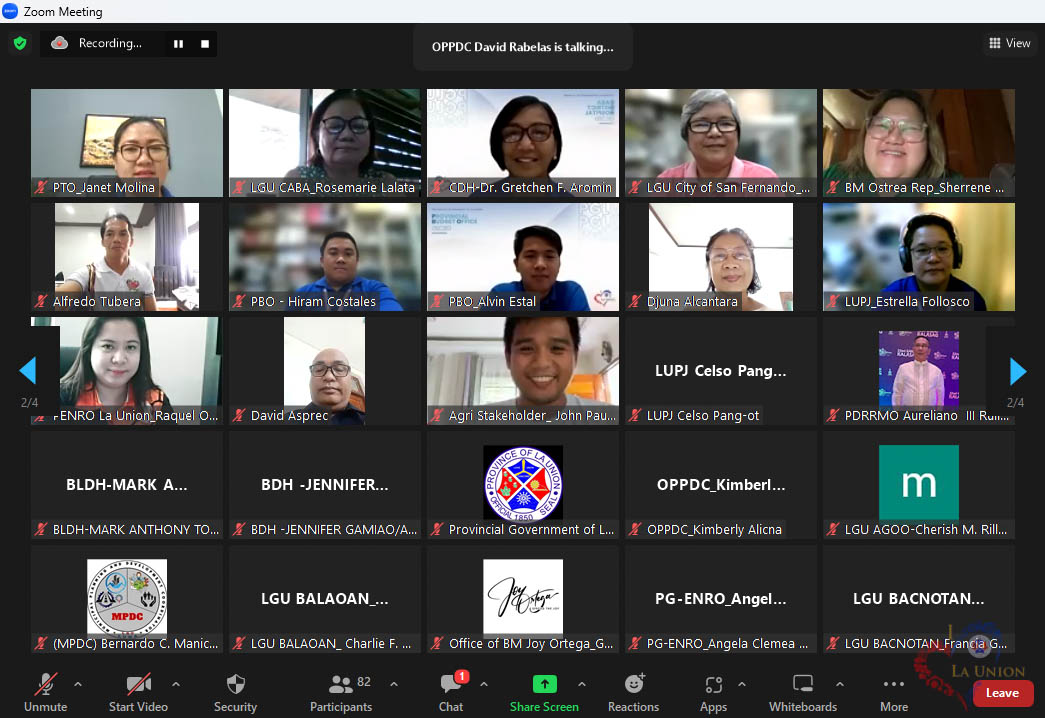
Task: Expand share screen options arrow
Action: pos(582,684)
